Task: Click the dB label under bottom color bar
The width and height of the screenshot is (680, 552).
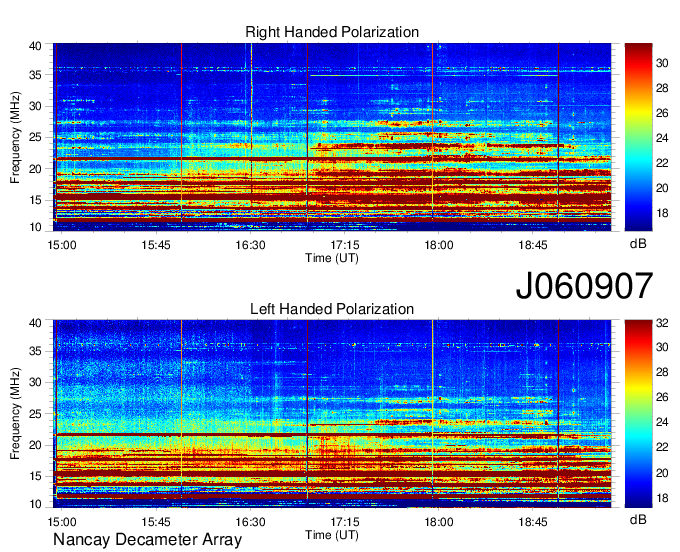Action: pyautogui.click(x=638, y=519)
